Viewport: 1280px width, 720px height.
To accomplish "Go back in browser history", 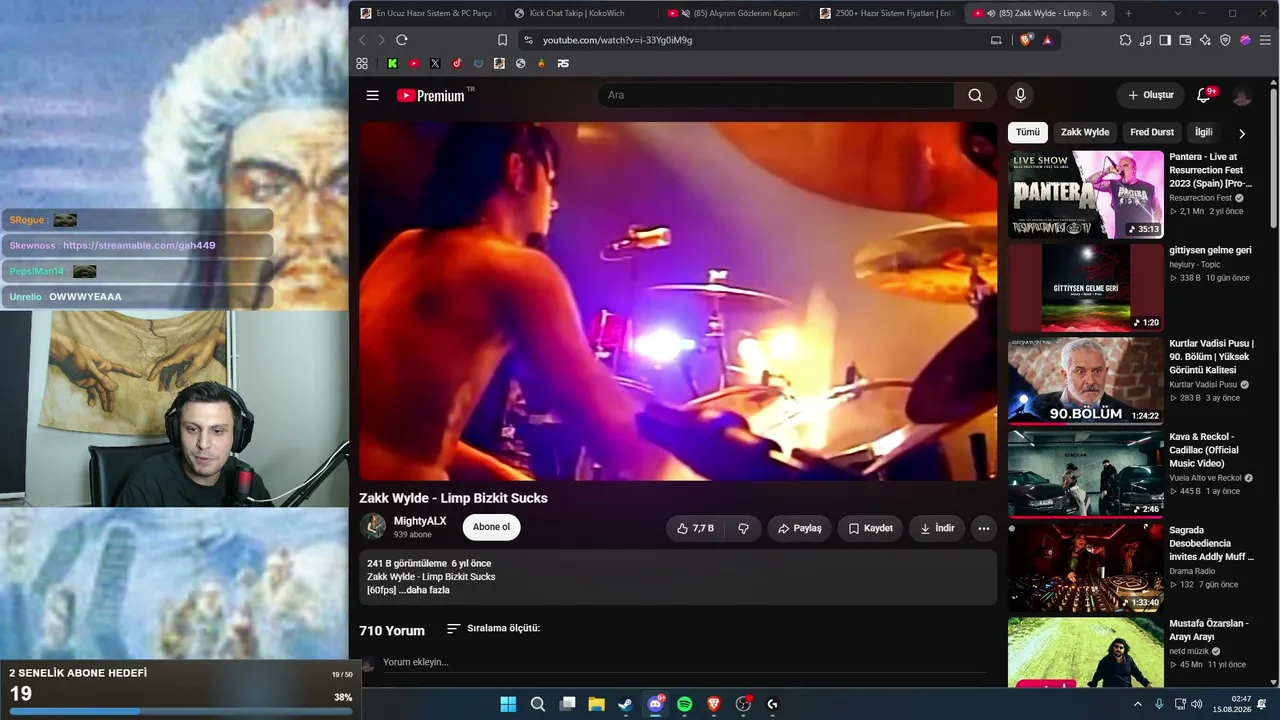I will 362,40.
